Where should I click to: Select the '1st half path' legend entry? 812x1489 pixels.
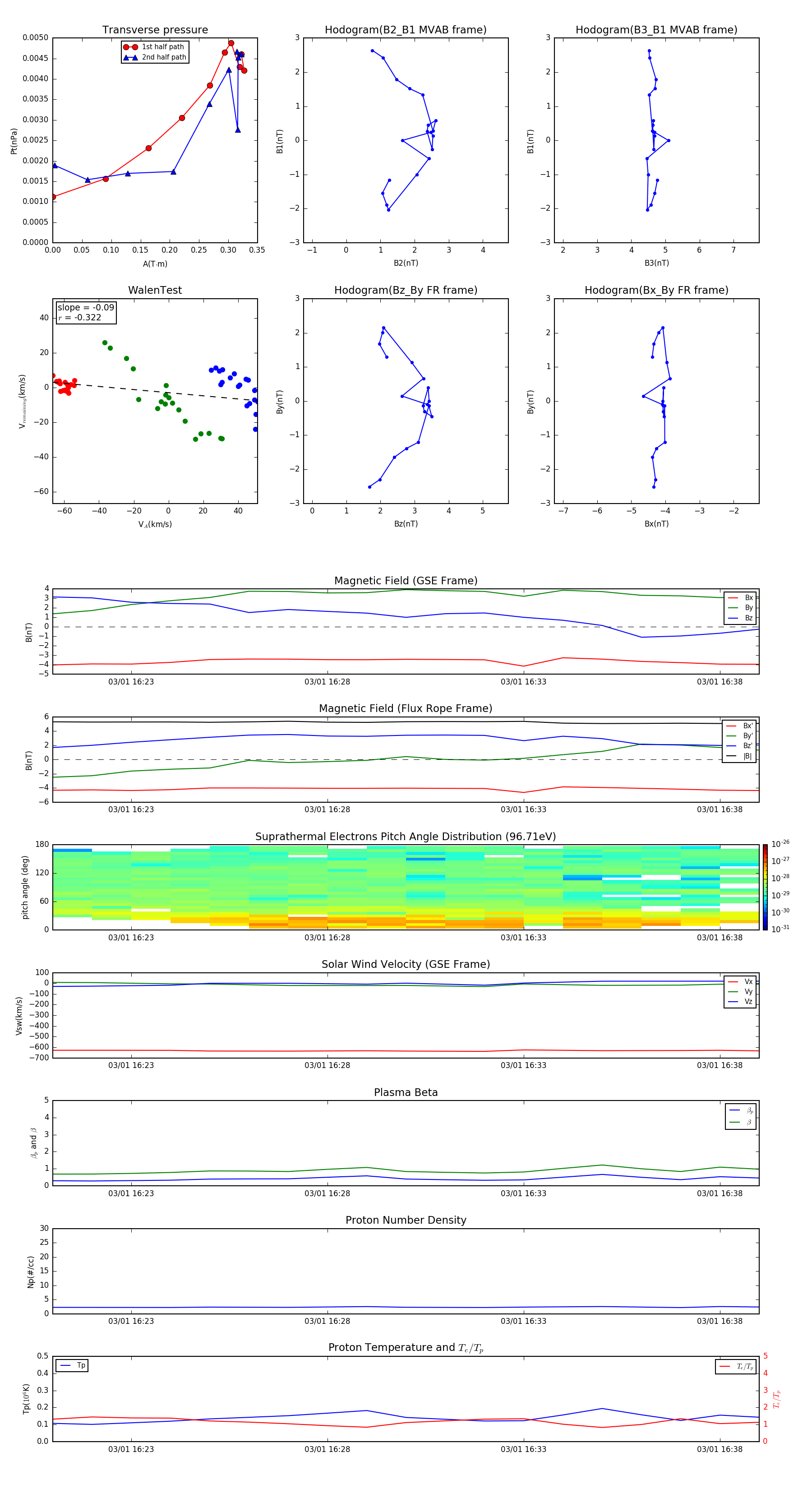pos(154,47)
